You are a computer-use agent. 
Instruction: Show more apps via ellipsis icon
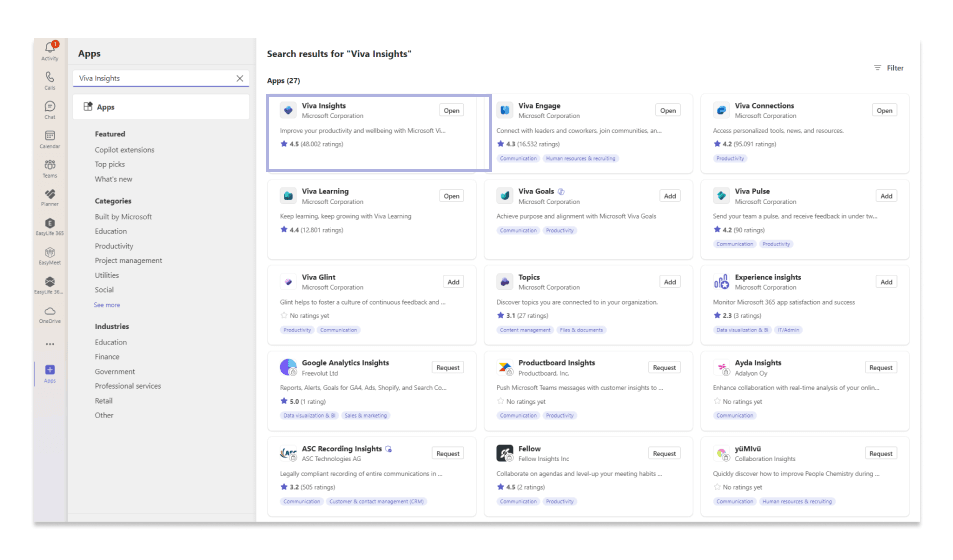click(x=49, y=343)
